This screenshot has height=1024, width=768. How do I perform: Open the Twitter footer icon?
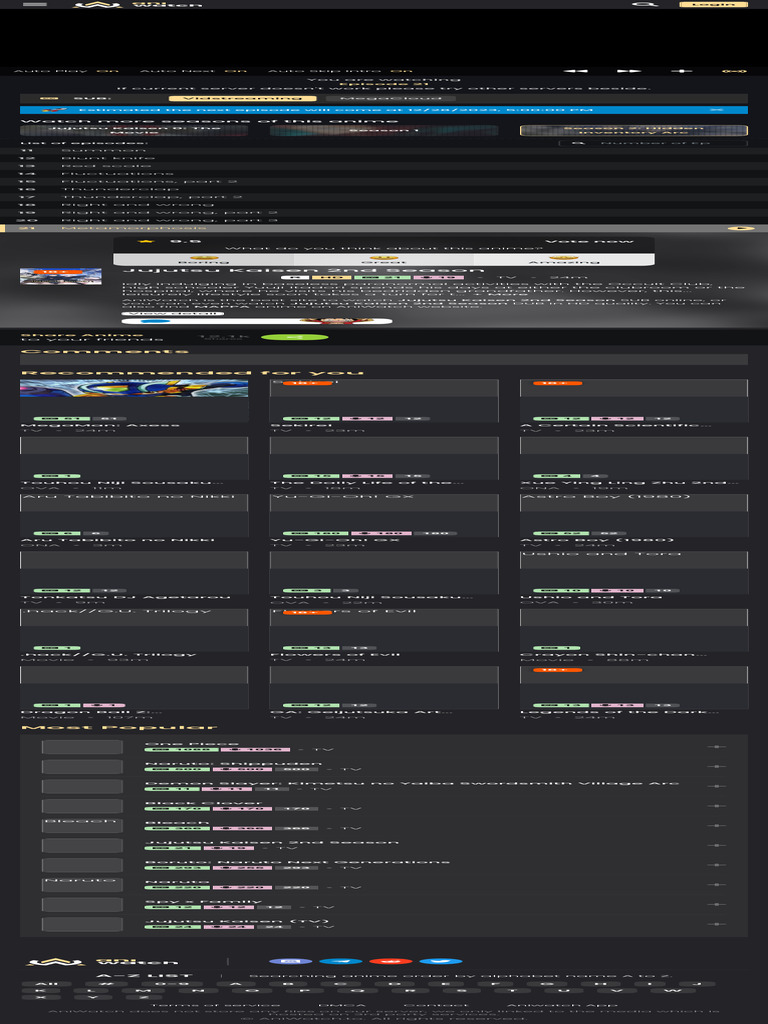tap(441, 961)
